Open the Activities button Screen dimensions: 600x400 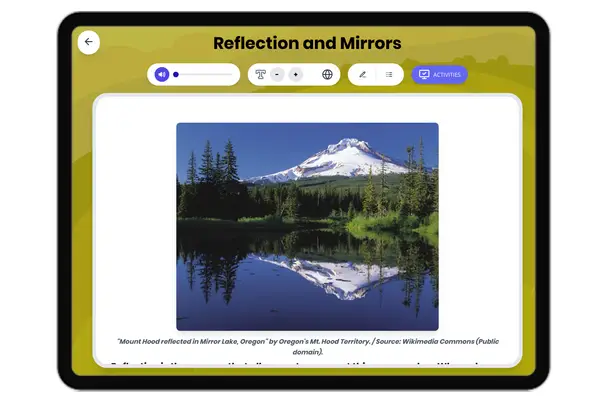[439, 75]
